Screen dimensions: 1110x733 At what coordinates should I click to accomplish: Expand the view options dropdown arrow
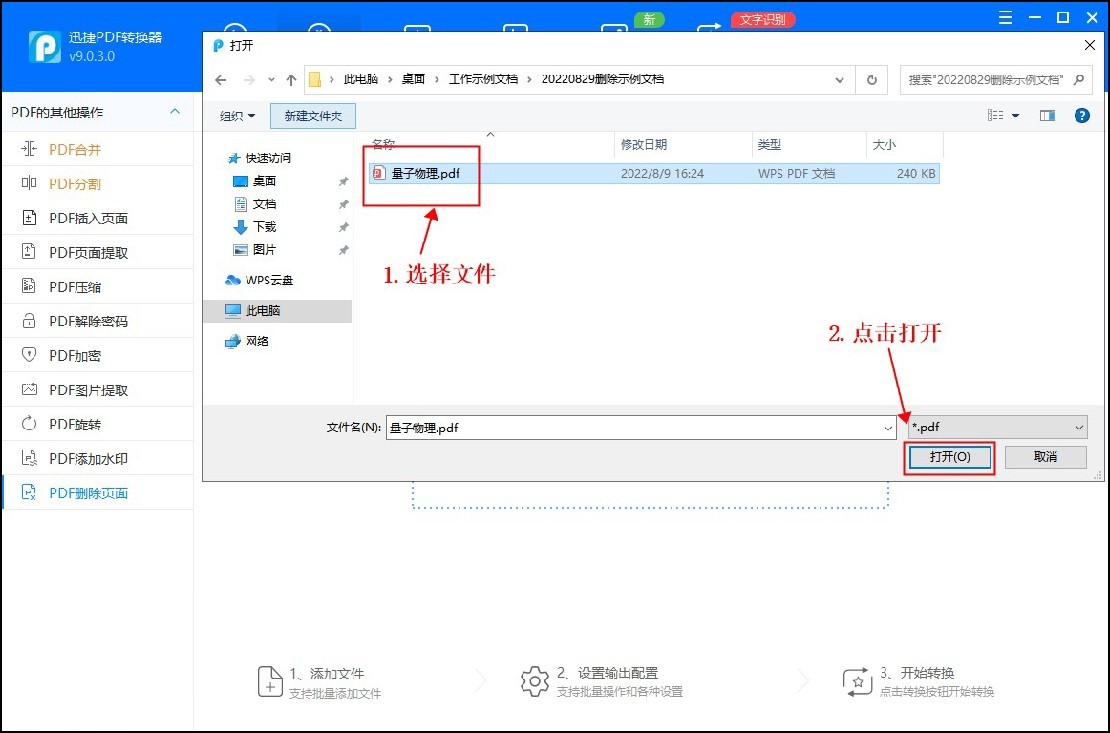tap(1013, 115)
